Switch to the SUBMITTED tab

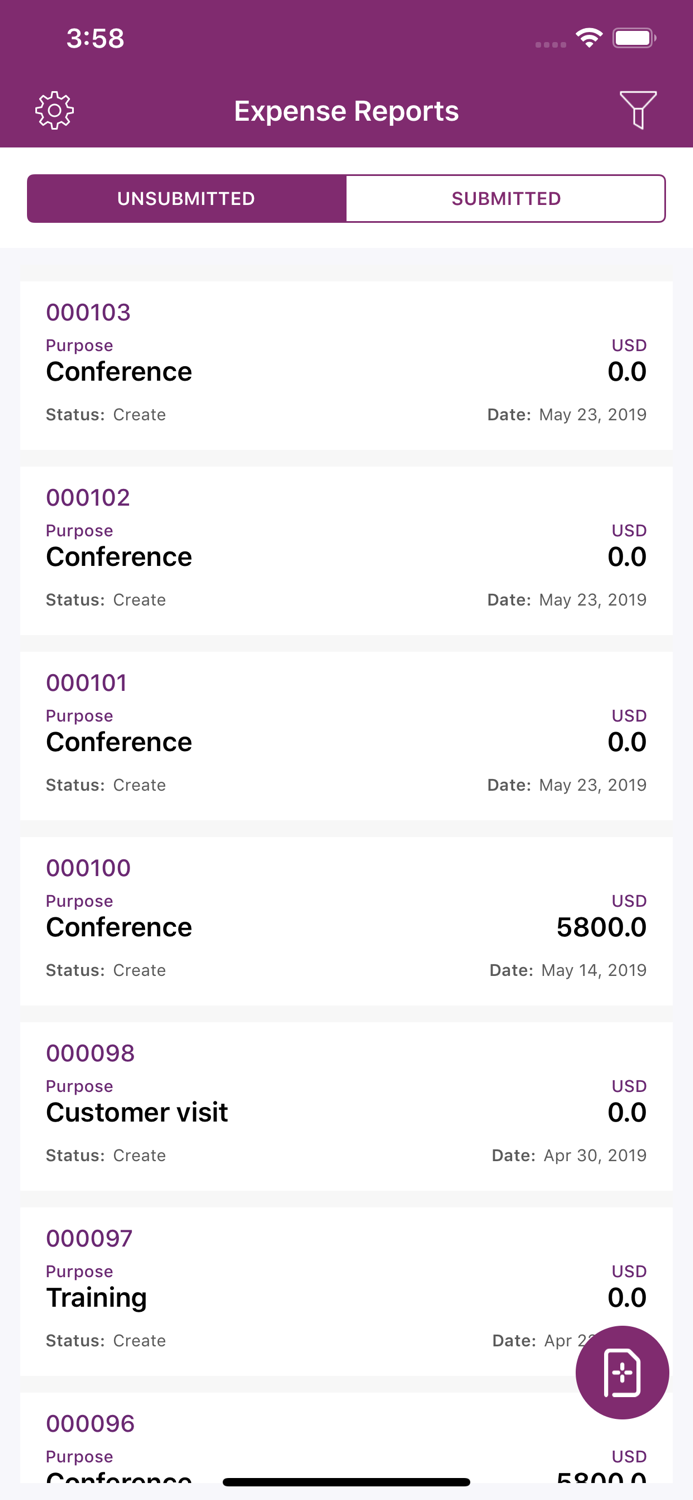click(506, 198)
